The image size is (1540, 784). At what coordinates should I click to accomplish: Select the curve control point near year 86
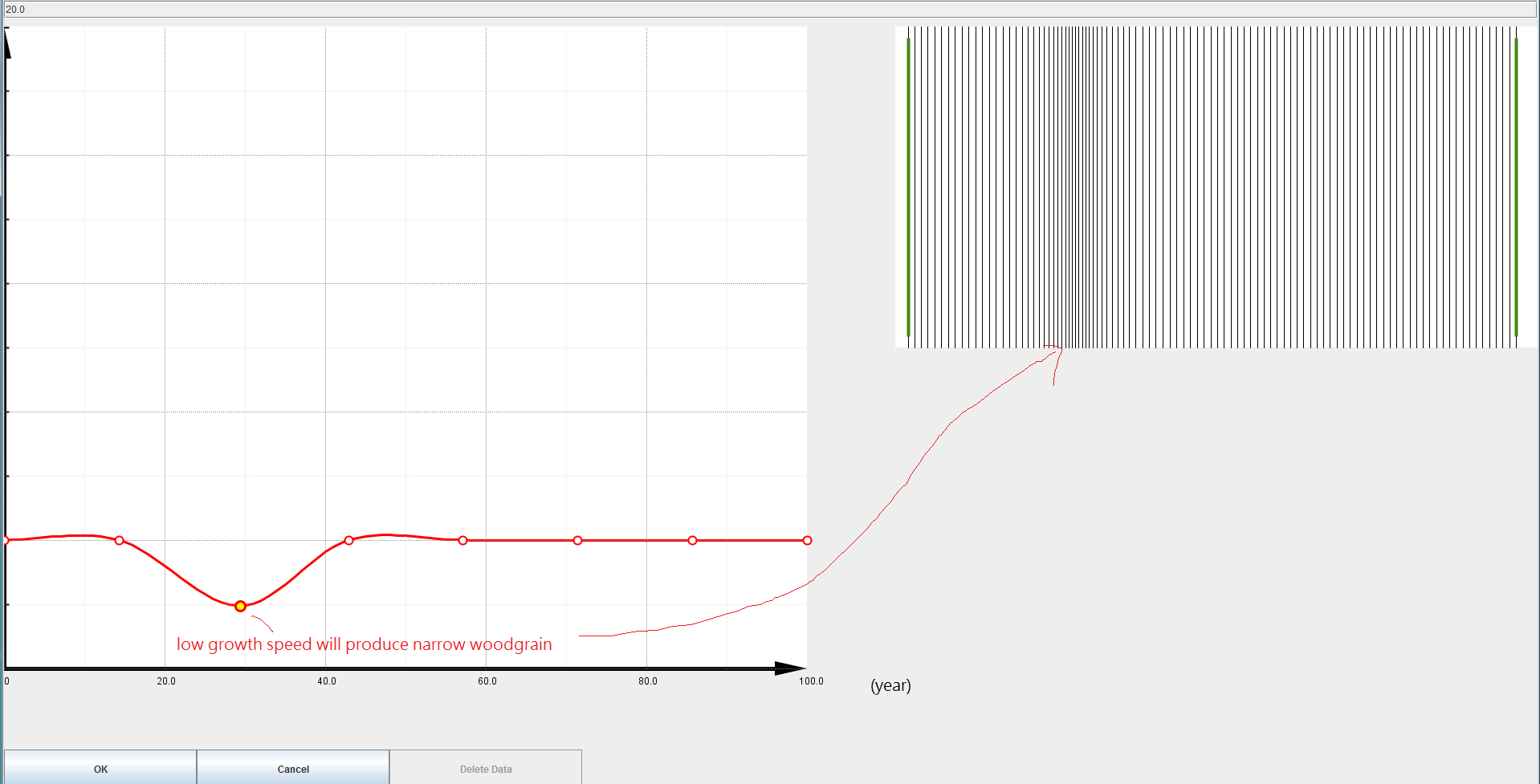click(x=692, y=540)
